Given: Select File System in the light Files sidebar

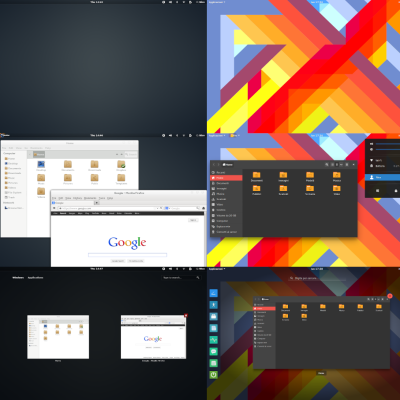Looking at the screenshot, I should pyautogui.click(x=13, y=192).
